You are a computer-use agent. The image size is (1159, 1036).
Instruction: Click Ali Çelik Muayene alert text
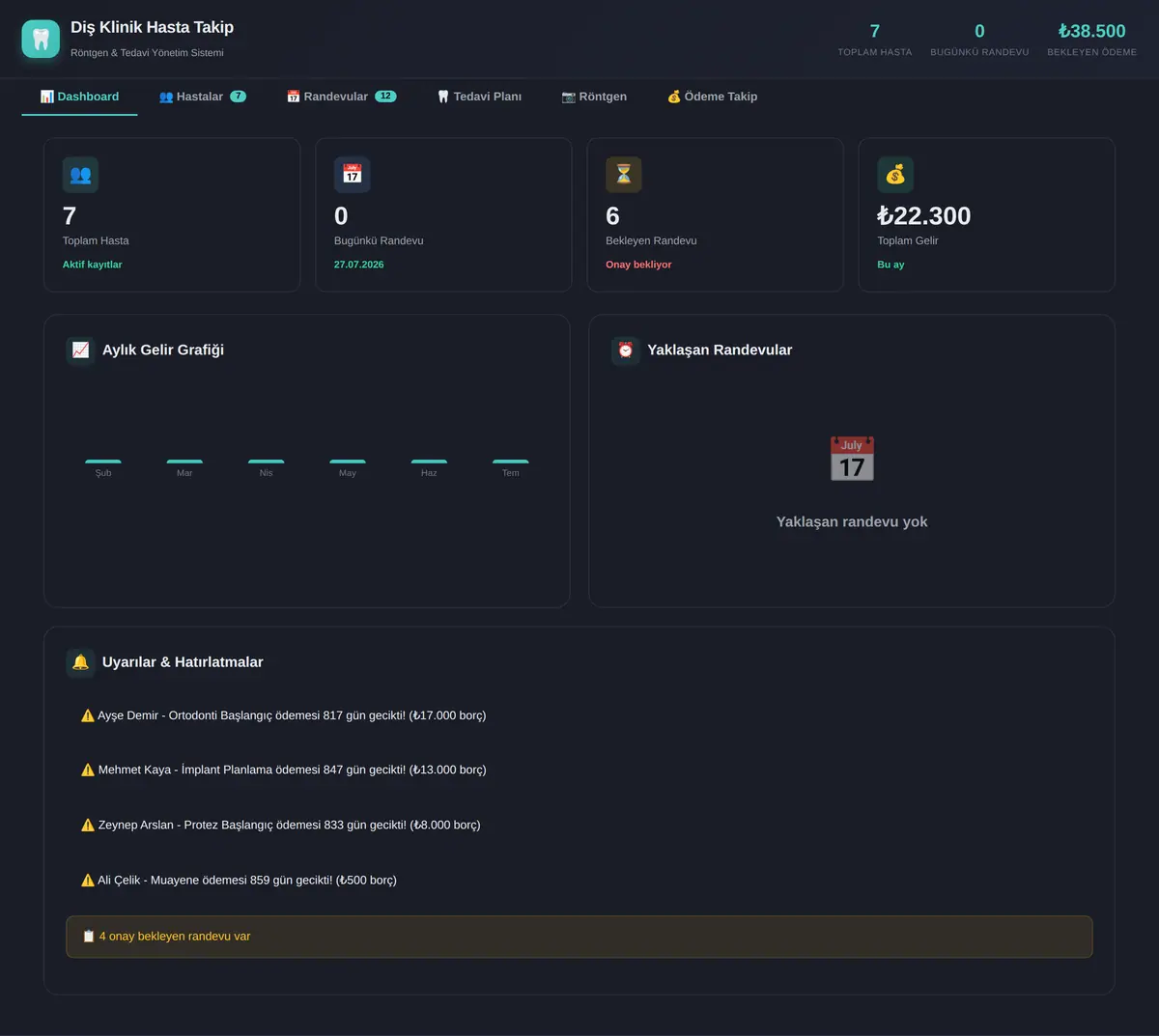pyautogui.click(x=247, y=880)
